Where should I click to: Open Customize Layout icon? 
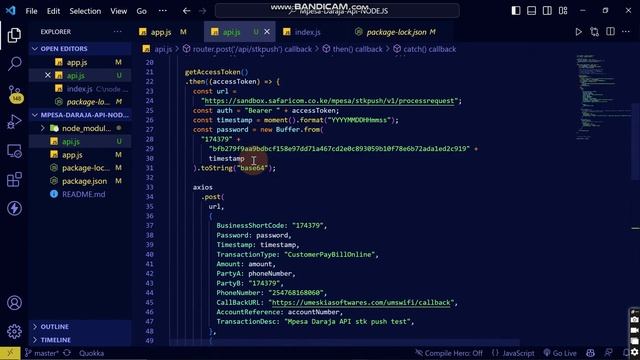coord(563,11)
